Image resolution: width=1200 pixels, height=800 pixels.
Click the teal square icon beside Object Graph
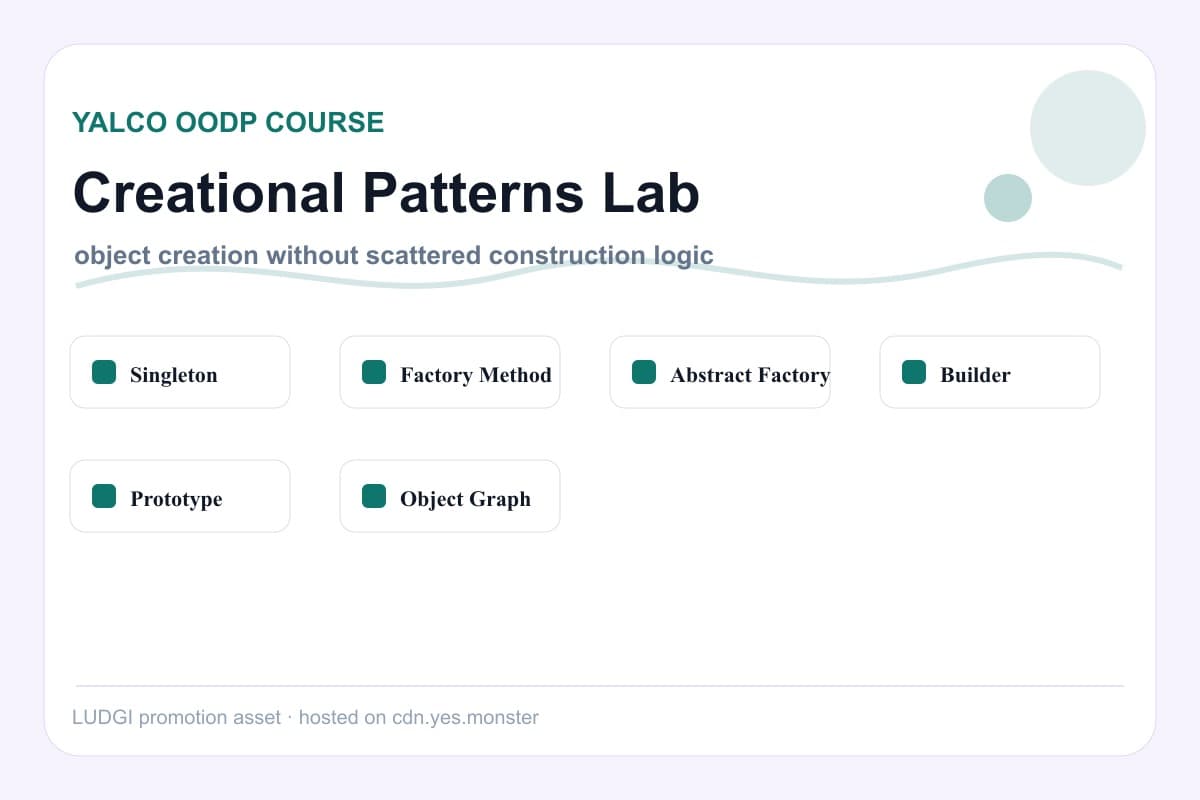pyautogui.click(x=374, y=496)
